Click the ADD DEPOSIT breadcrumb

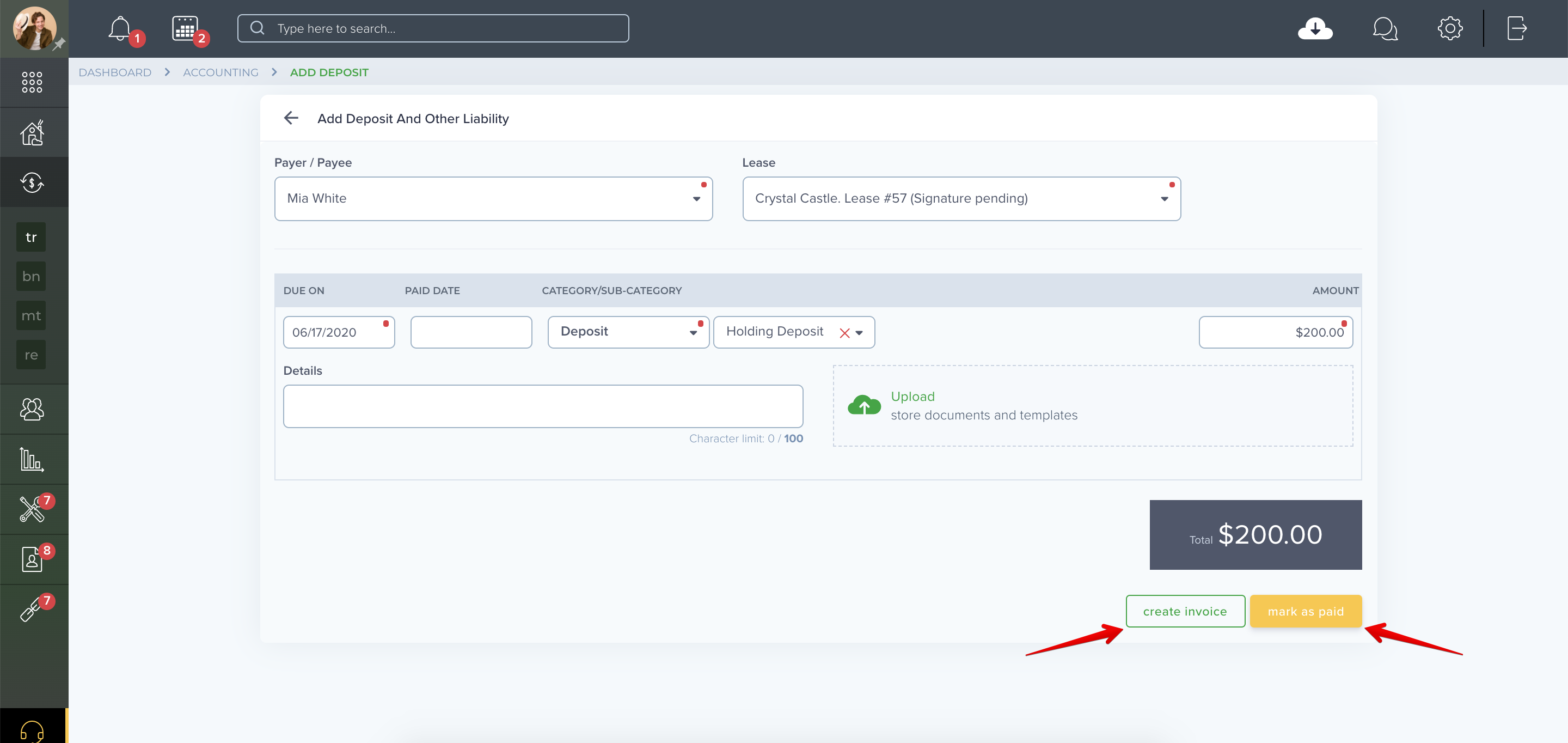tap(329, 72)
